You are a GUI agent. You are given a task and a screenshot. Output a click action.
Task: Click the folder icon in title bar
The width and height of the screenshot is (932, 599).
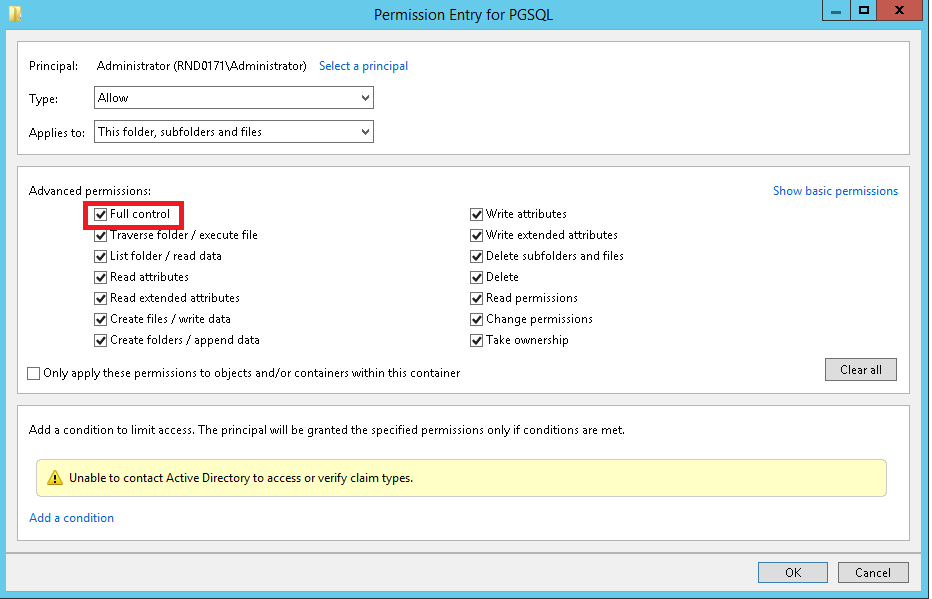15,14
